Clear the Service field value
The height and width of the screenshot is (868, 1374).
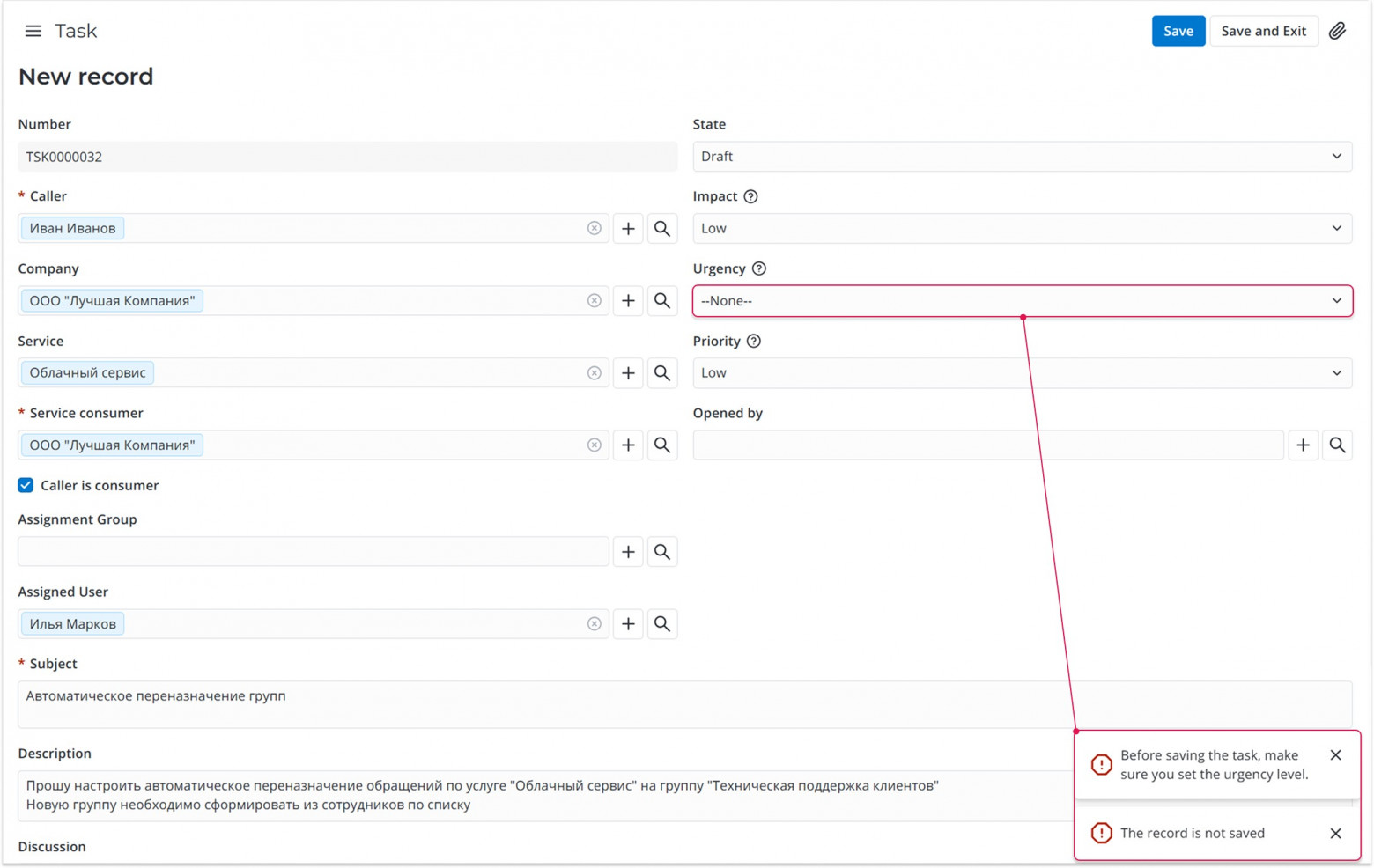(595, 373)
